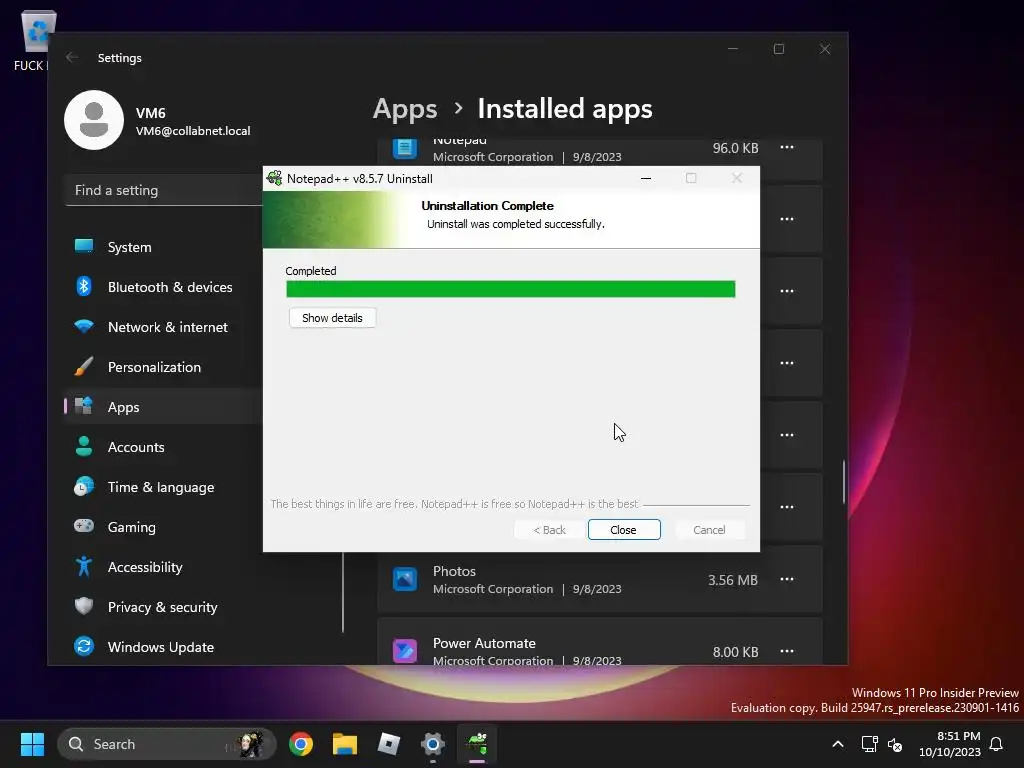Click the Power Automate app icon
1024x768 pixels.
point(405,651)
